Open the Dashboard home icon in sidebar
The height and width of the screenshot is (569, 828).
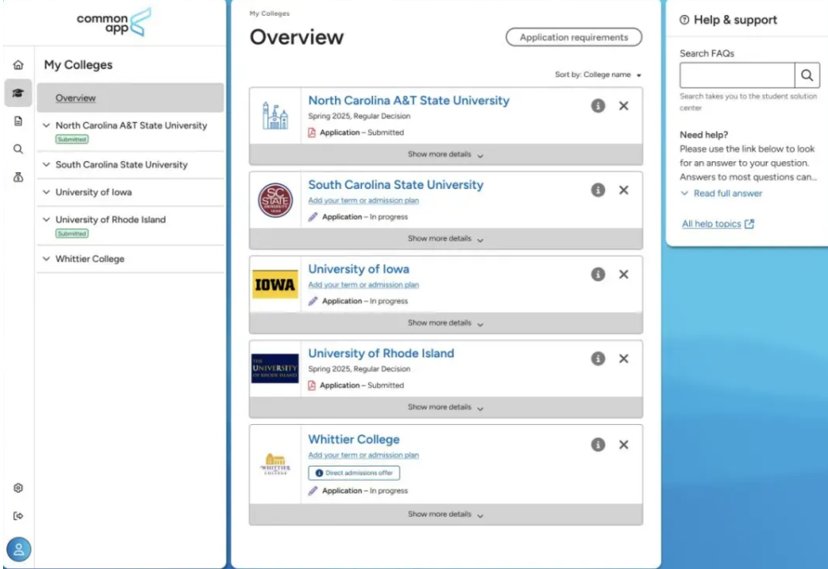(18, 65)
